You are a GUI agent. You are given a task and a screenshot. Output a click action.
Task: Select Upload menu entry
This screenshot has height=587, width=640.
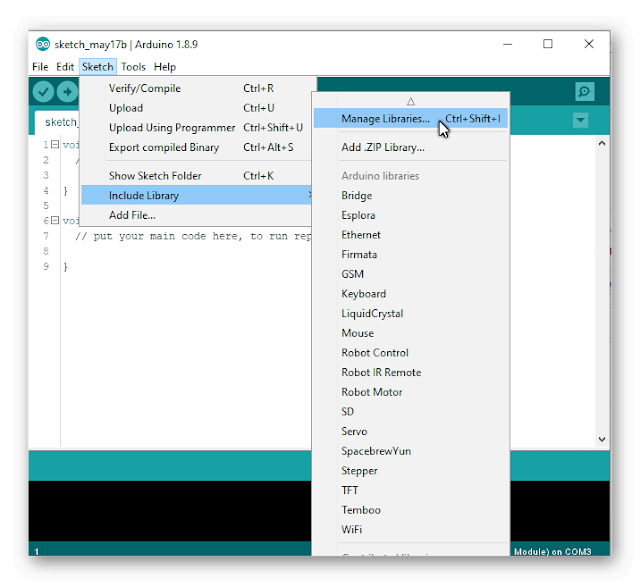[198, 108]
